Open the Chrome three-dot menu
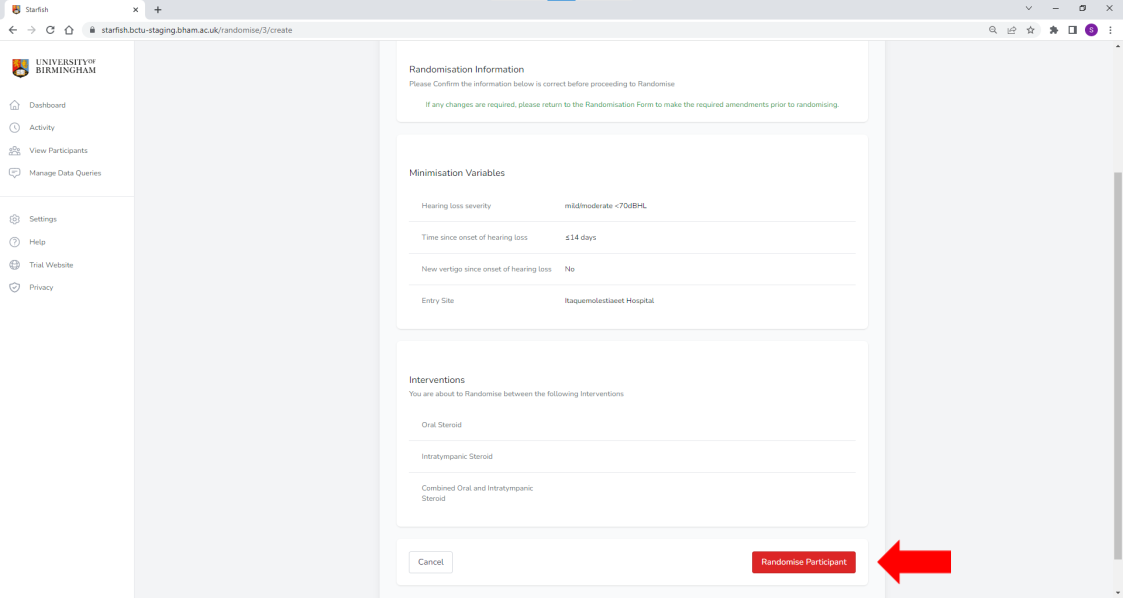Viewport: 1123px width, 598px height. (1110, 30)
